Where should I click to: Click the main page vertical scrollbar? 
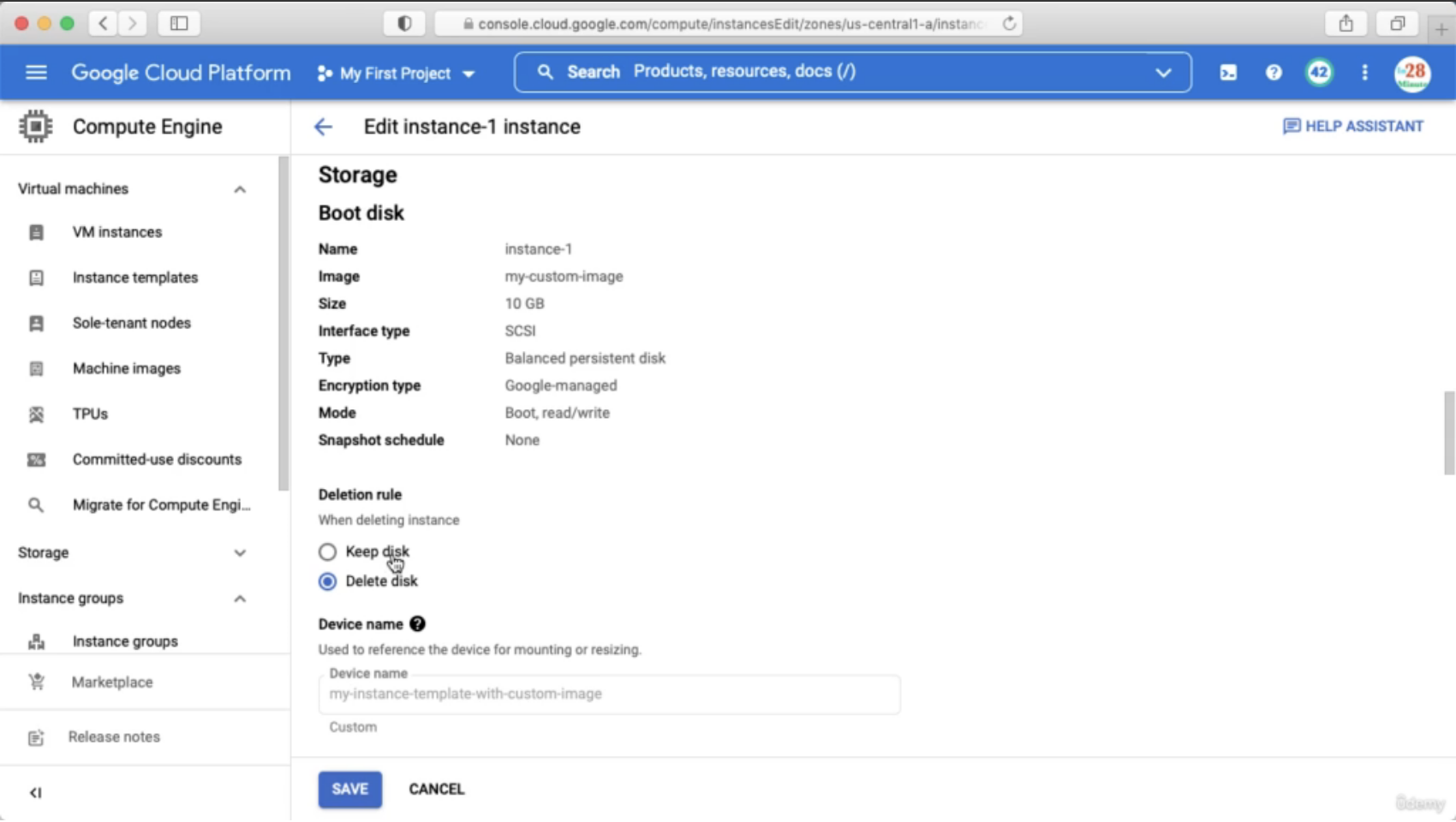pos(1449,432)
